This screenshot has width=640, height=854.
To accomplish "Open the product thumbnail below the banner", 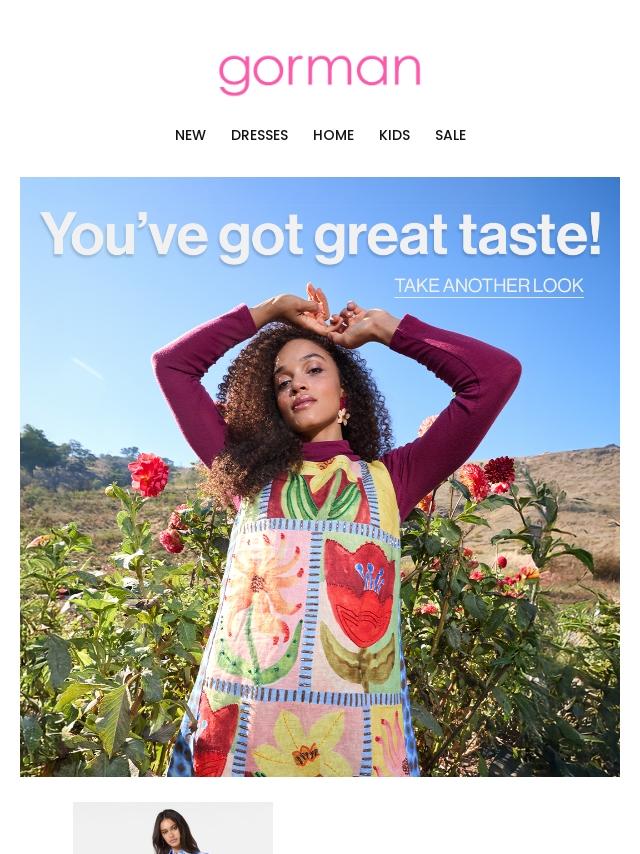I will pyautogui.click(x=173, y=828).
